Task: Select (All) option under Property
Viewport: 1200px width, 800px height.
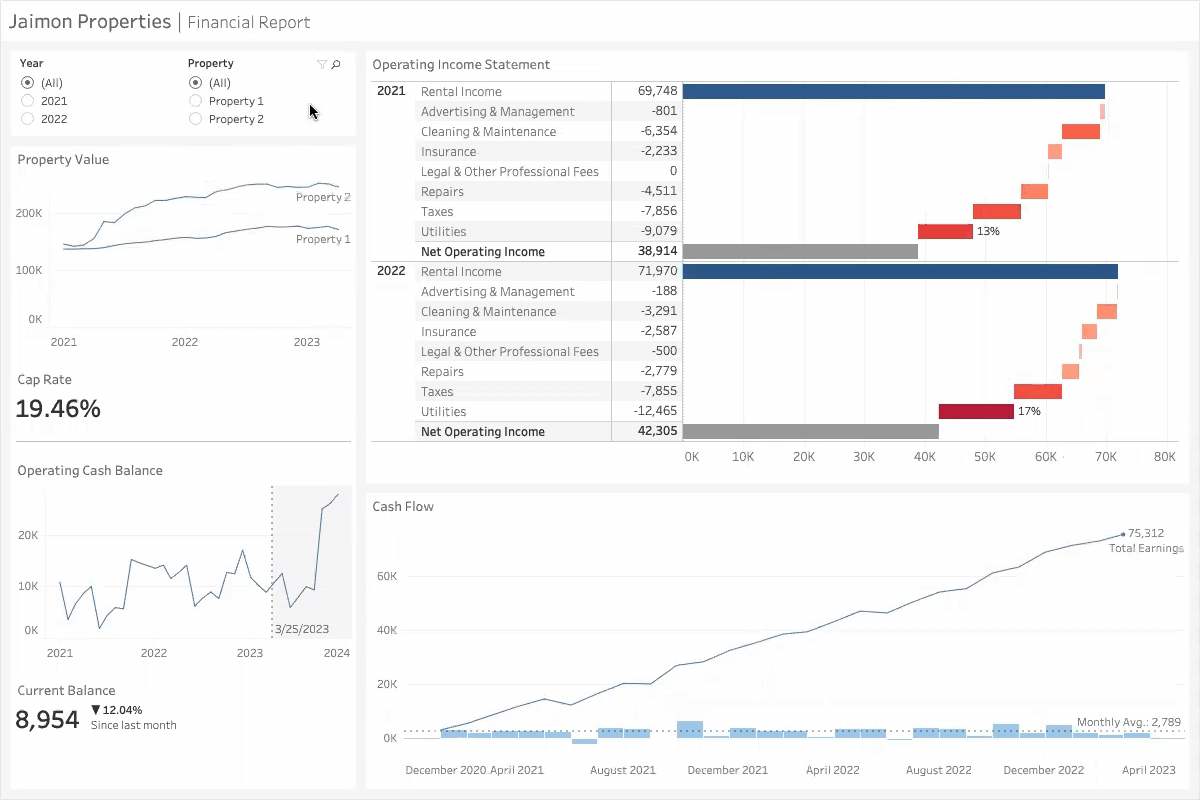Action: [196, 83]
